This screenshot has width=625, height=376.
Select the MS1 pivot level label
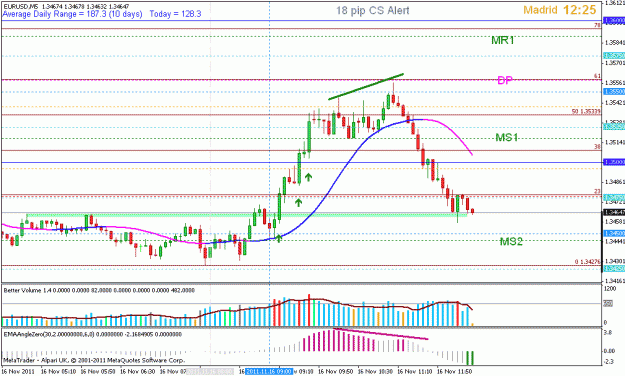pos(507,138)
